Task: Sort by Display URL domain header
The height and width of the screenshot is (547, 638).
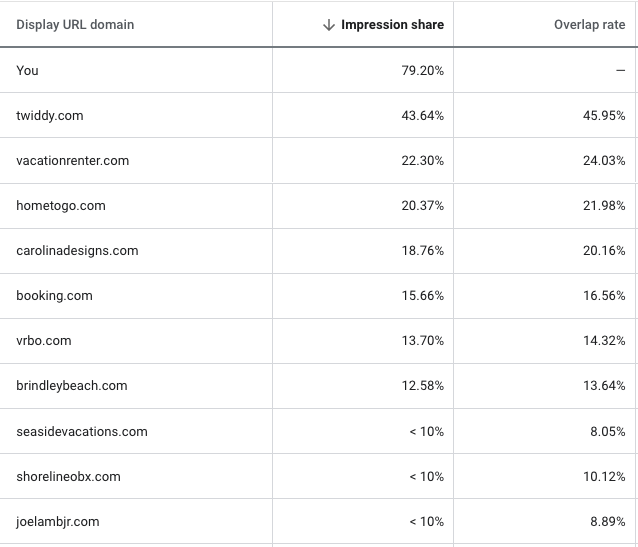Action: pos(75,25)
